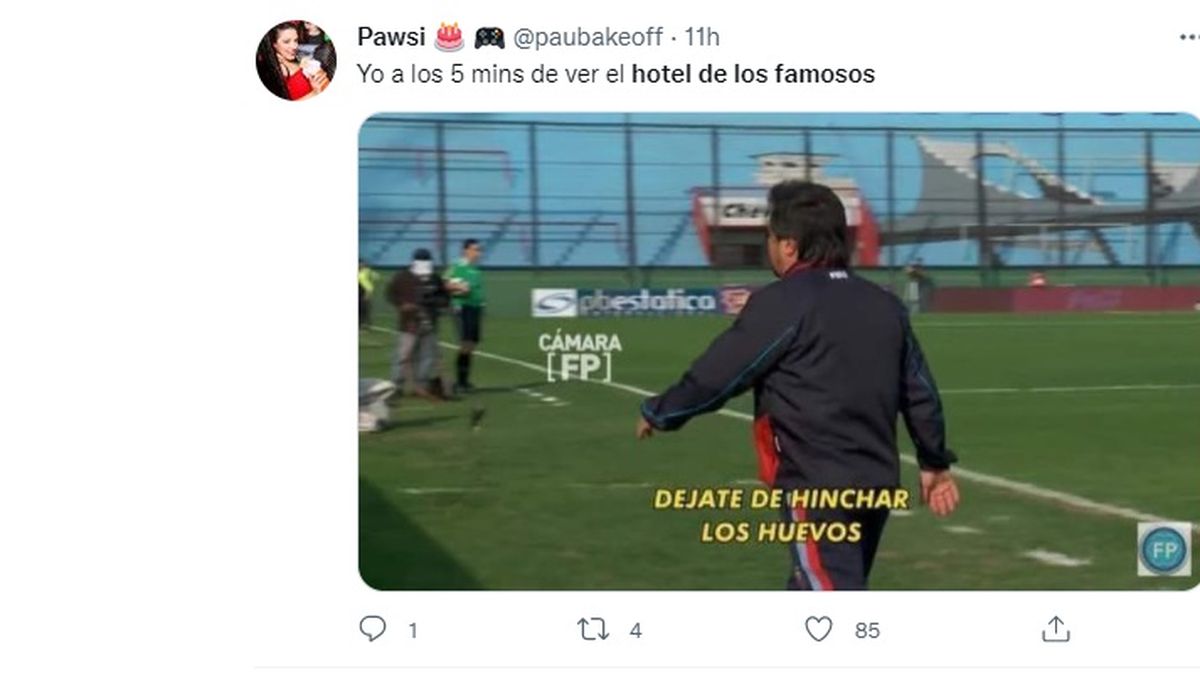Open the embedded football pitch image
The image size is (1200, 675).
[x=779, y=351]
